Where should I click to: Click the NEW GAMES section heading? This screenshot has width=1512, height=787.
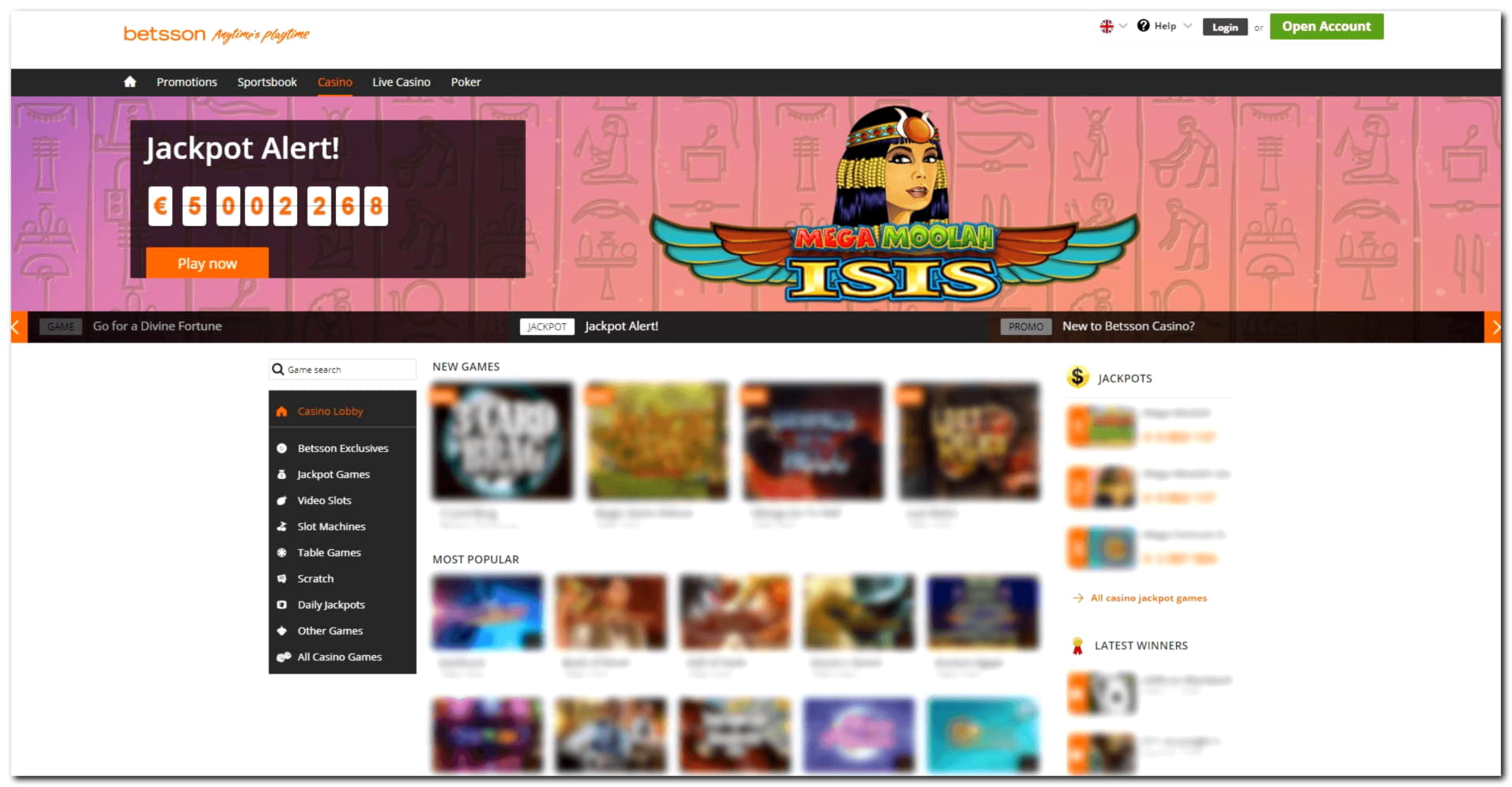(x=466, y=367)
